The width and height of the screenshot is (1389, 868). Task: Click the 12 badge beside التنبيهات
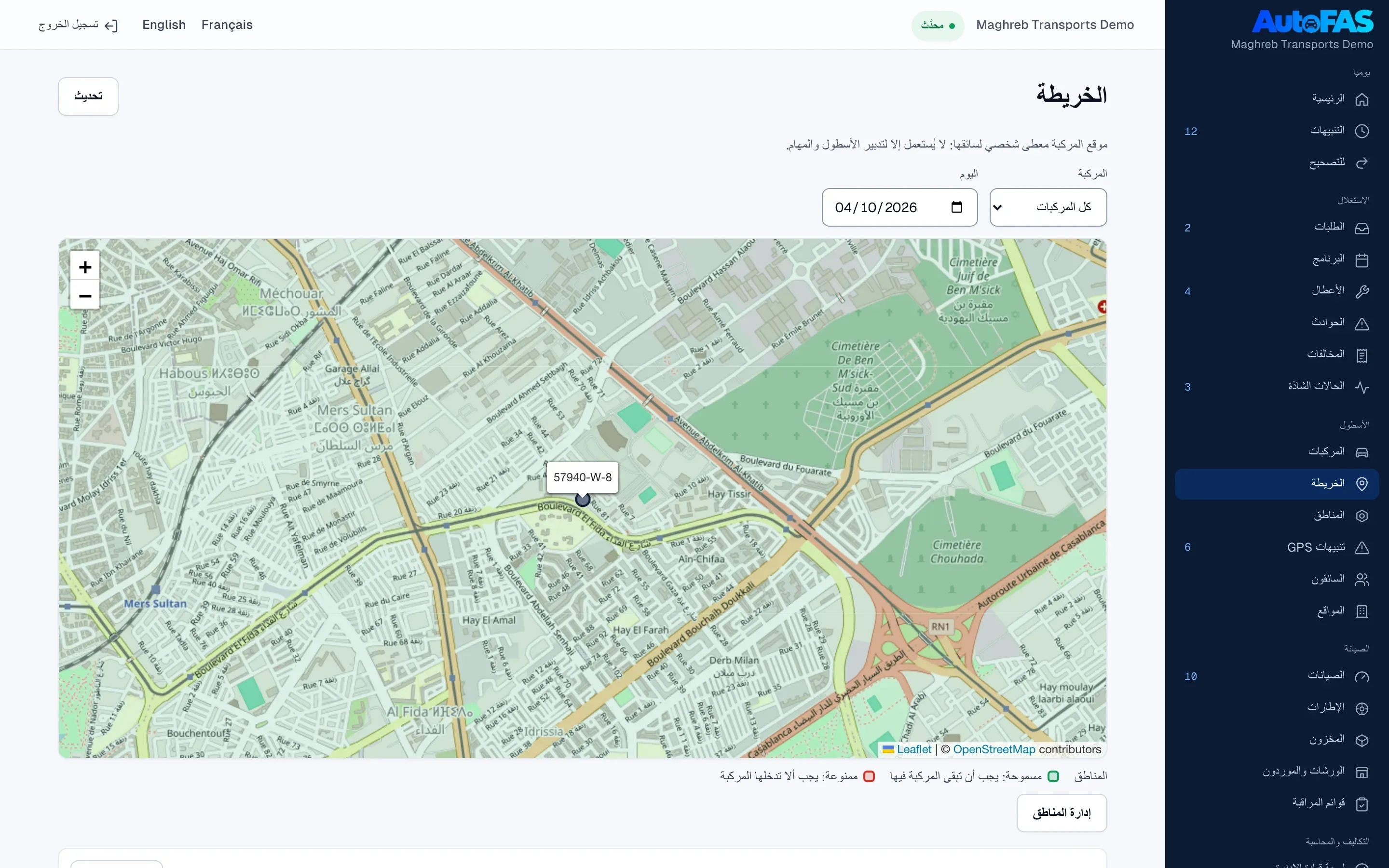1190,132
